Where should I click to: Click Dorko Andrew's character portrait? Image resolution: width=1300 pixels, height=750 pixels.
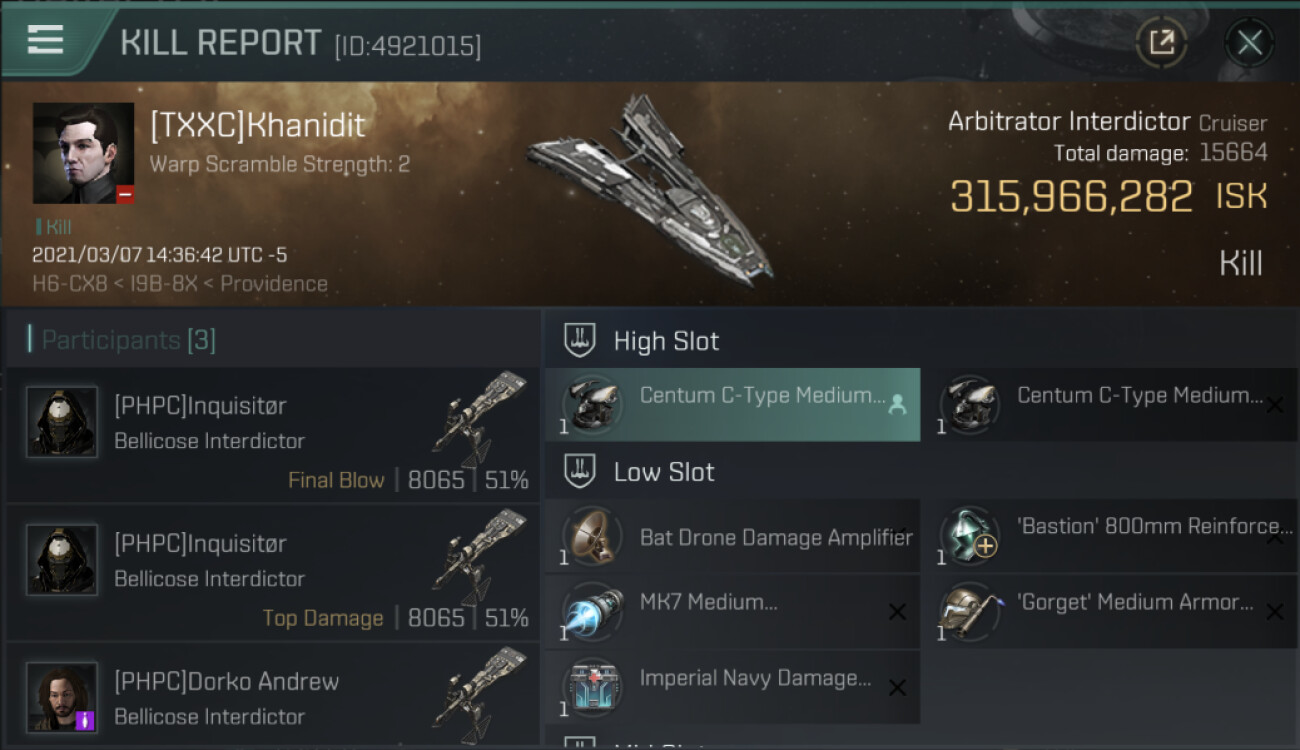point(62,697)
